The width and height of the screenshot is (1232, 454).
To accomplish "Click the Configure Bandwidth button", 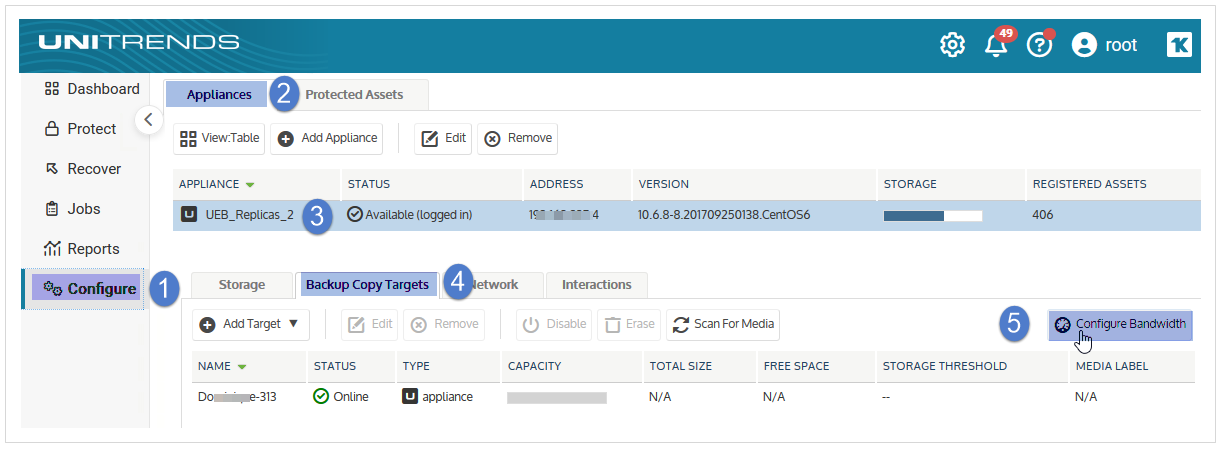I will click(1121, 324).
